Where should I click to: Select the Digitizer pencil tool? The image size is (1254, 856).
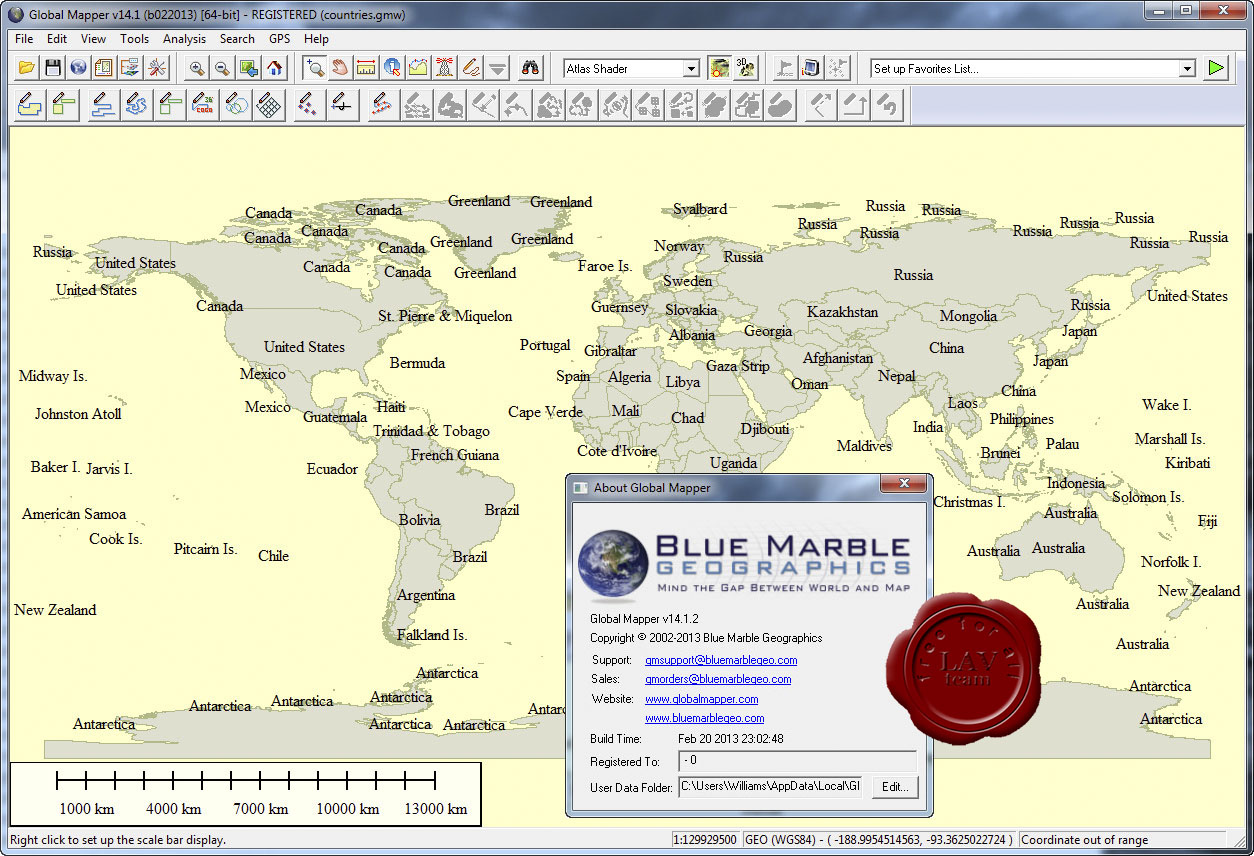point(470,68)
